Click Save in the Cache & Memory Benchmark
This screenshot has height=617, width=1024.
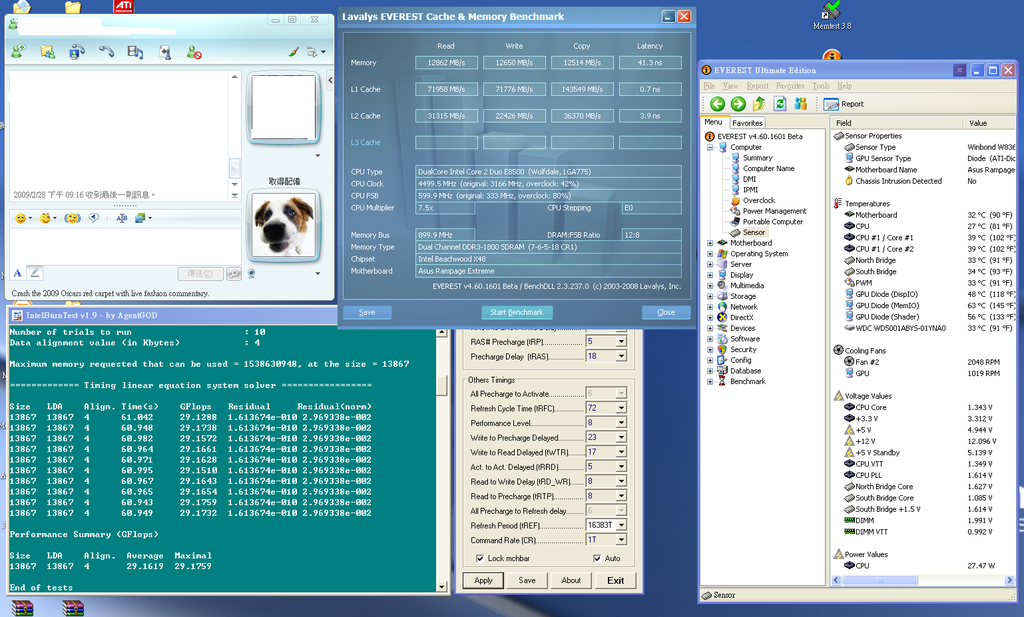click(x=367, y=312)
